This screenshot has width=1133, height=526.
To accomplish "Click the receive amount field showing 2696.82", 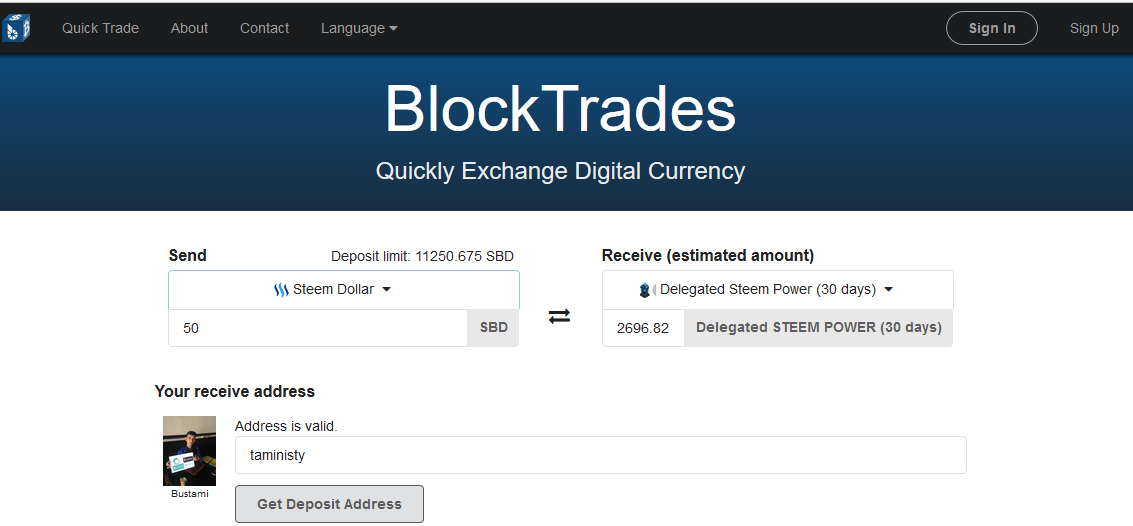I will point(643,328).
